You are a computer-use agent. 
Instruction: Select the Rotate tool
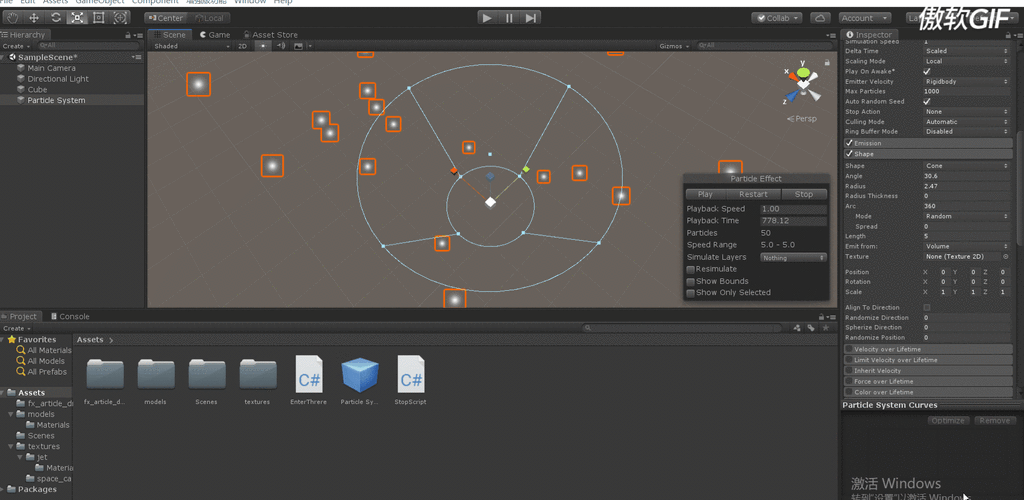56,18
